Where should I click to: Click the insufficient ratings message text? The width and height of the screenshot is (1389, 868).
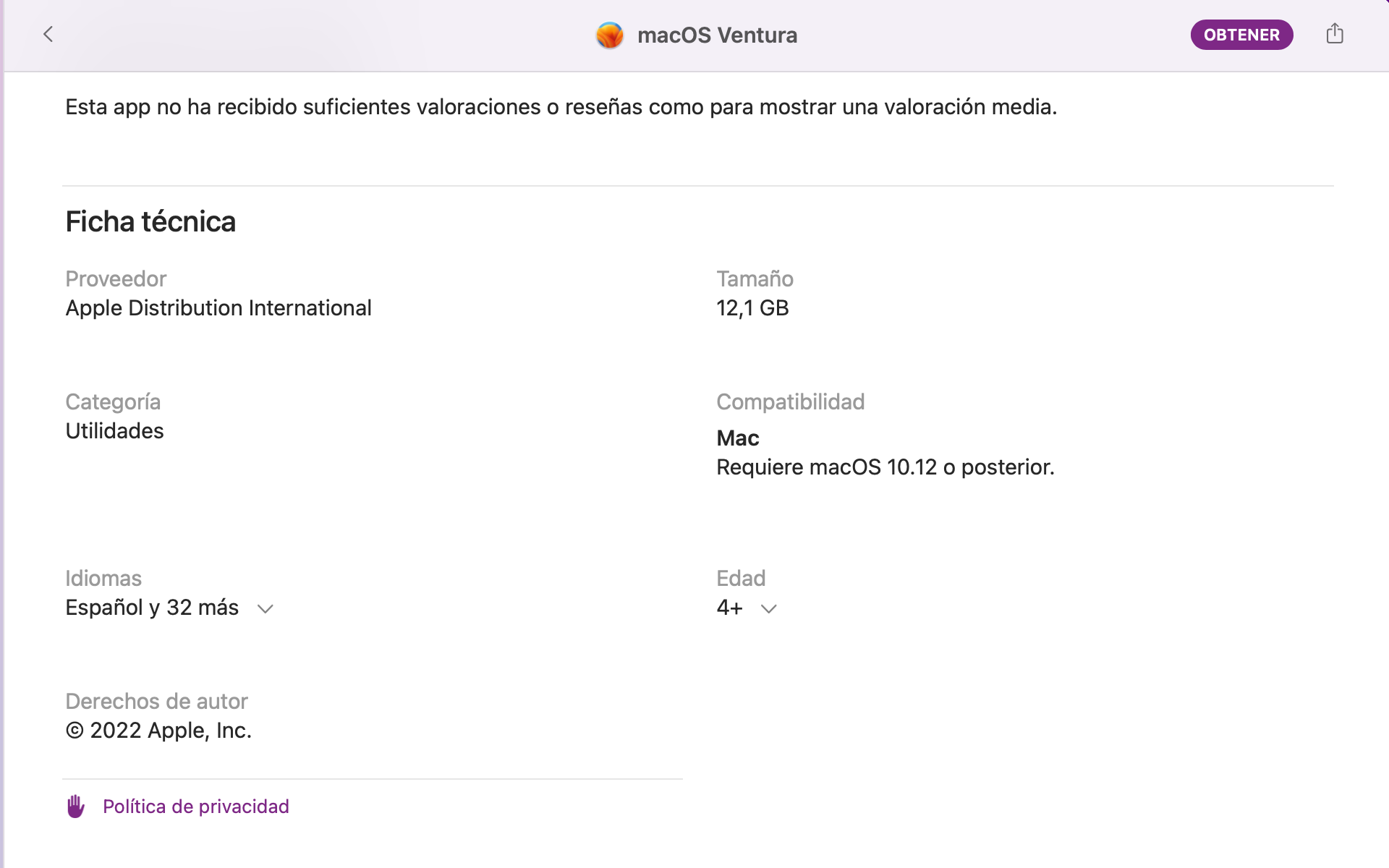coord(561,107)
